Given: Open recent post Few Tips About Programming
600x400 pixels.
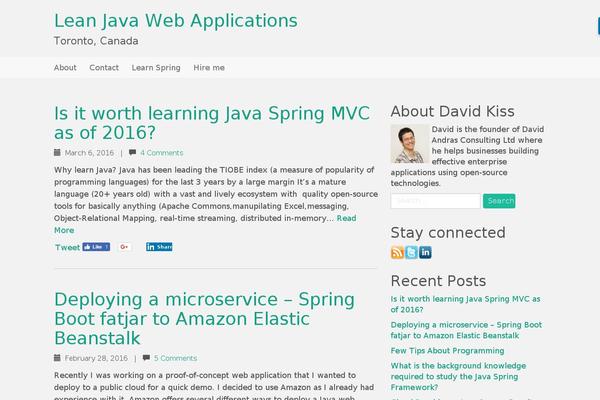Looking at the screenshot, I should [x=447, y=351].
